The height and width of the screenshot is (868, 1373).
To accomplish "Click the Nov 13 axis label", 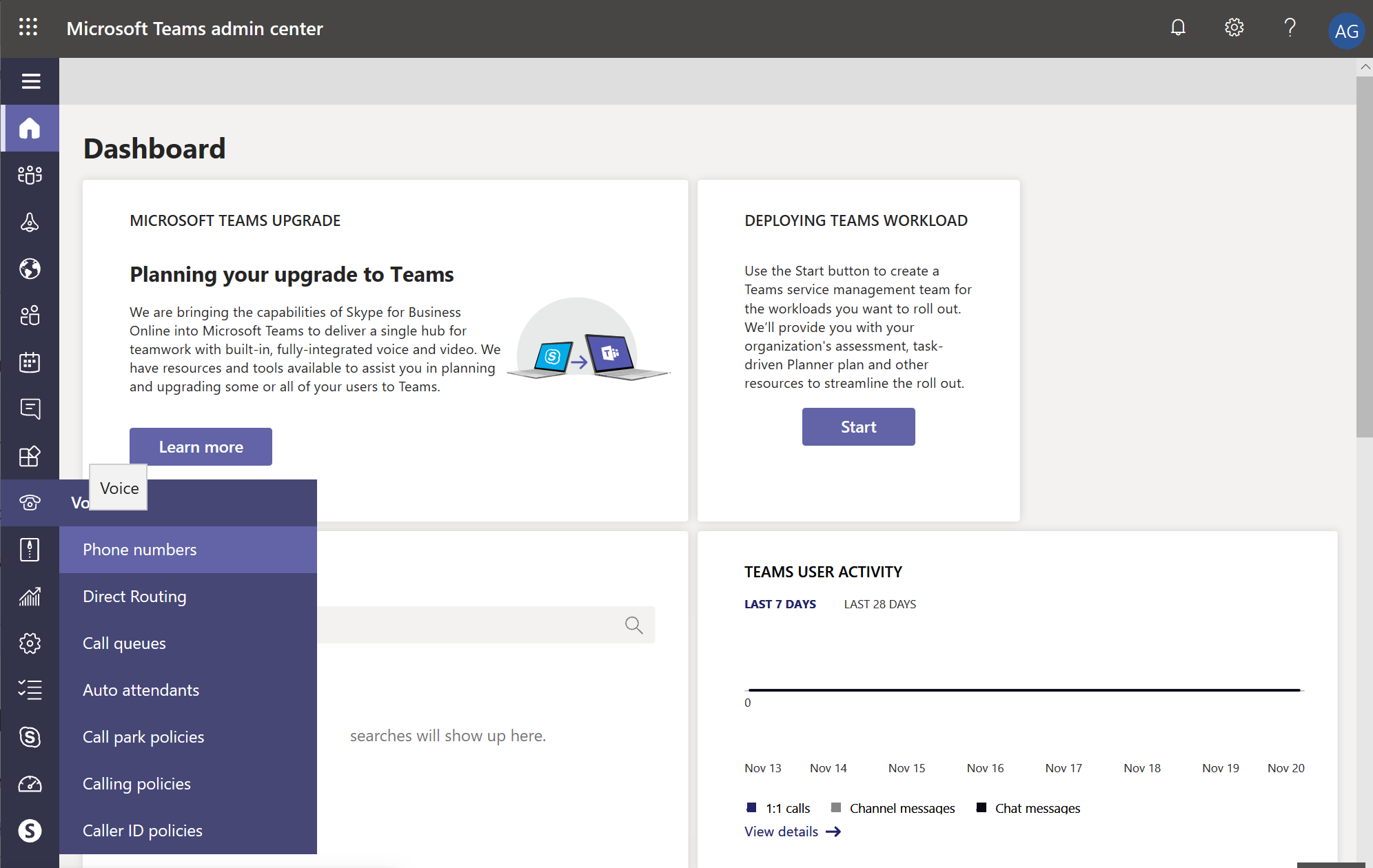I will (762, 768).
